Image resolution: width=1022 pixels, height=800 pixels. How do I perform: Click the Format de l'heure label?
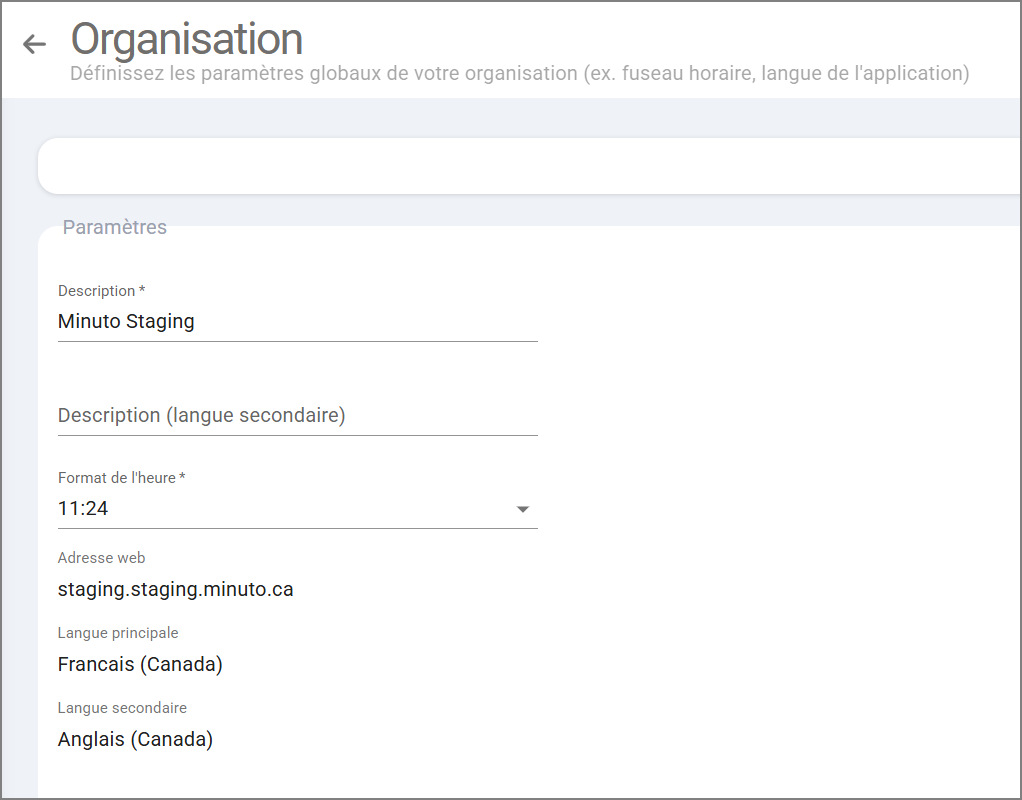click(116, 478)
